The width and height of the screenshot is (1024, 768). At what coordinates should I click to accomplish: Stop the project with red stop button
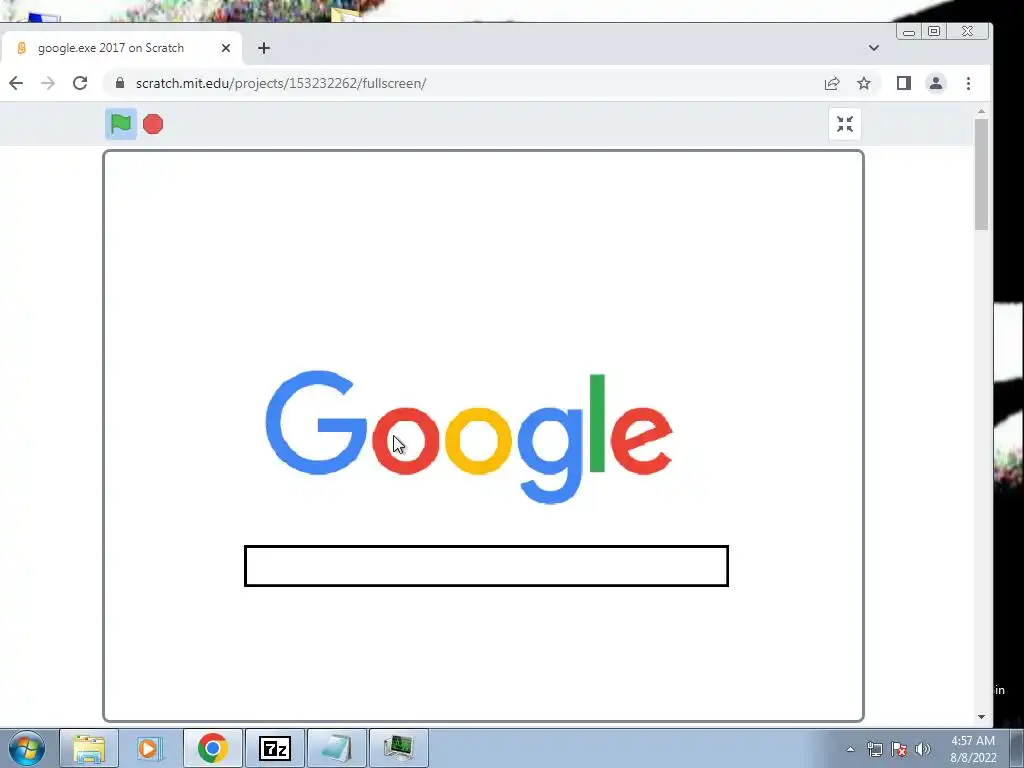(153, 124)
